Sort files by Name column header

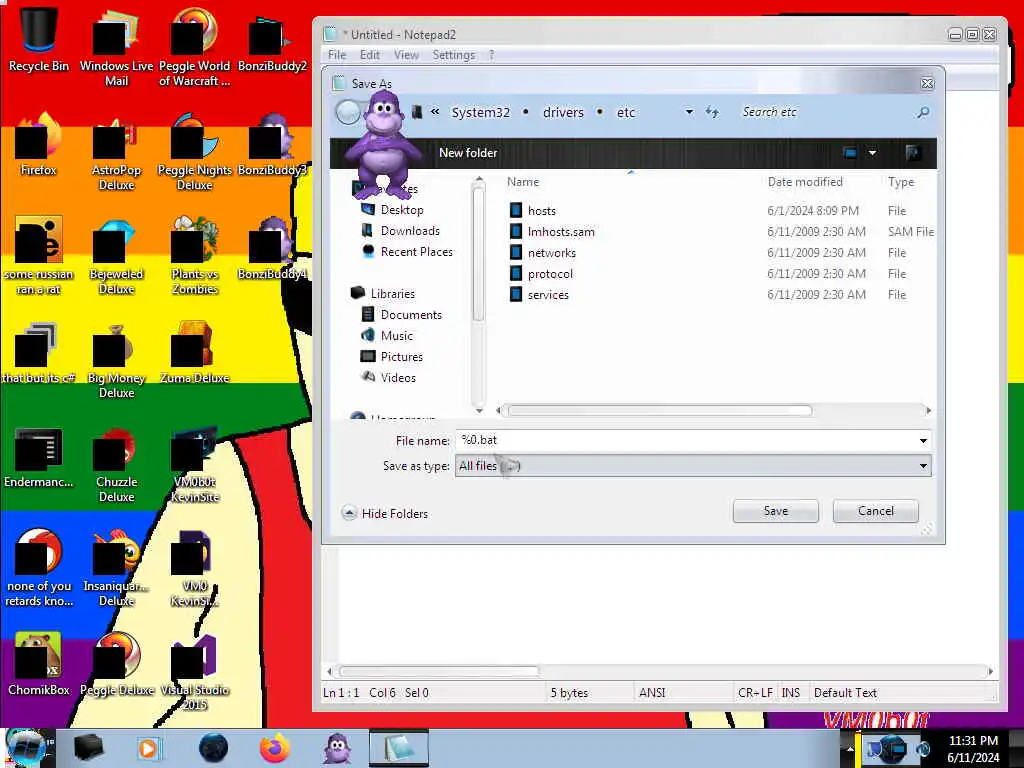pyautogui.click(x=523, y=182)
